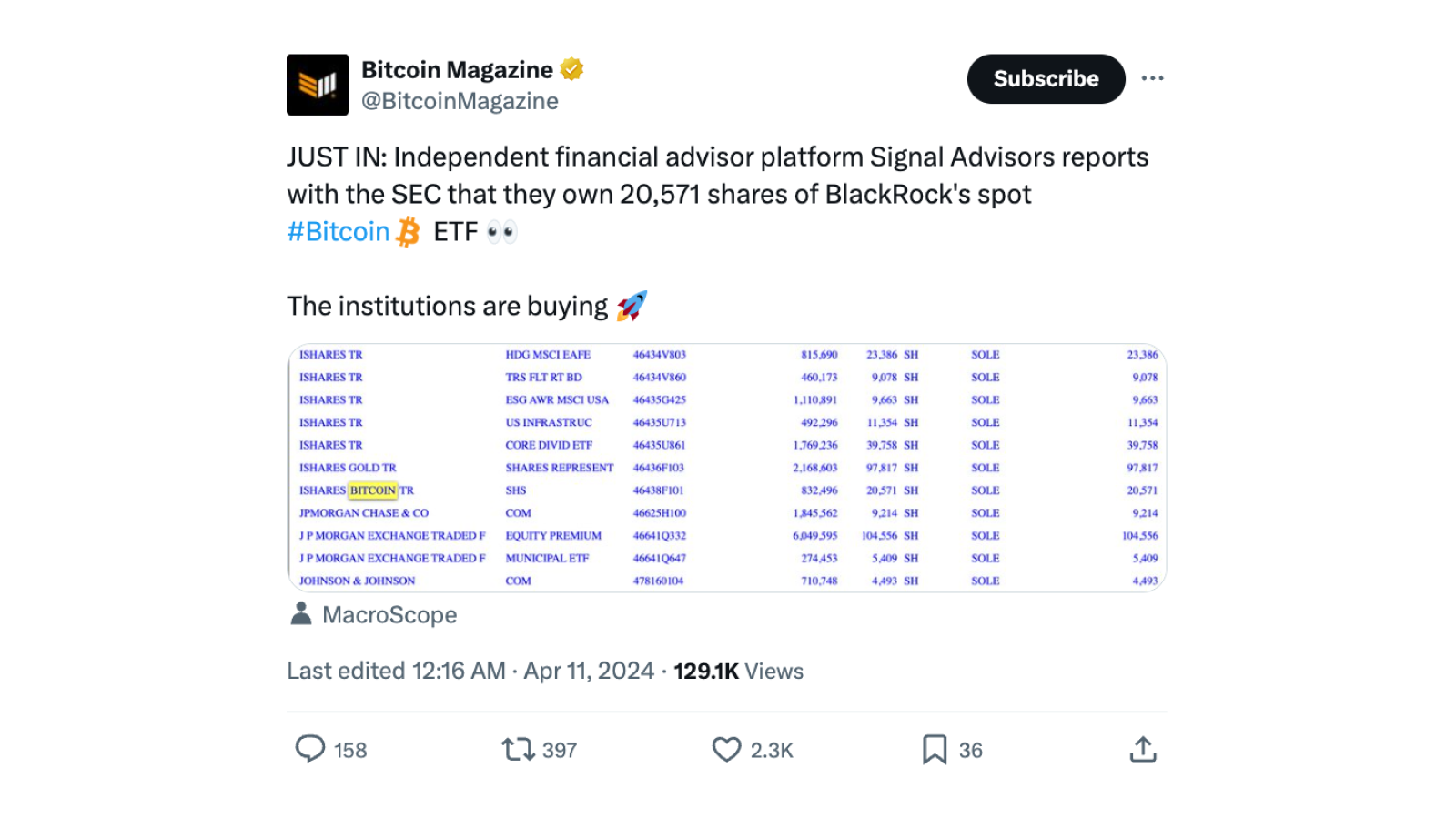The width and height of the screenshot is (1456, 819).
Task: Click the MacroScope person icon
Action: click(x=301, y=614)
